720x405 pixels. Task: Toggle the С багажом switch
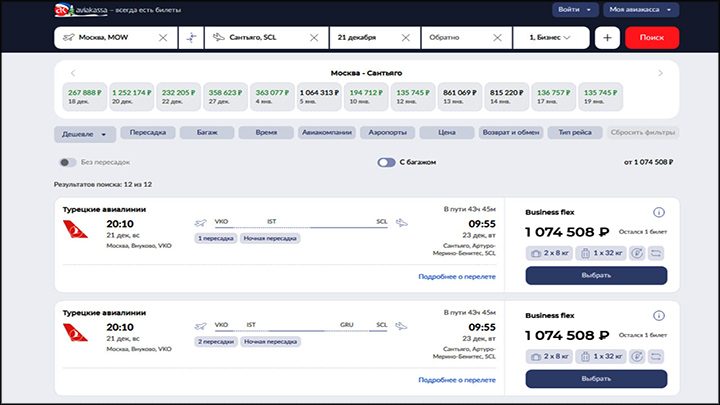386,162
